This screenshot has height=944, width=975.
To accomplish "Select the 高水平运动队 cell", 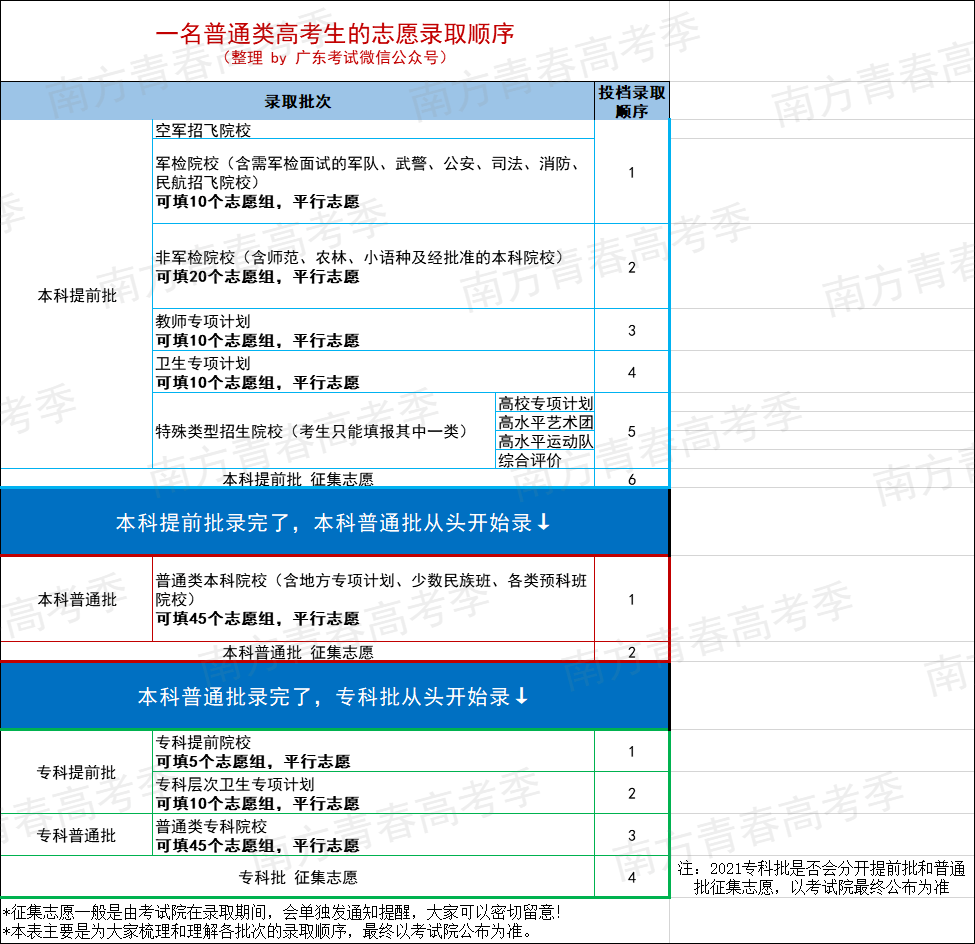I will (x=545, y=440).
